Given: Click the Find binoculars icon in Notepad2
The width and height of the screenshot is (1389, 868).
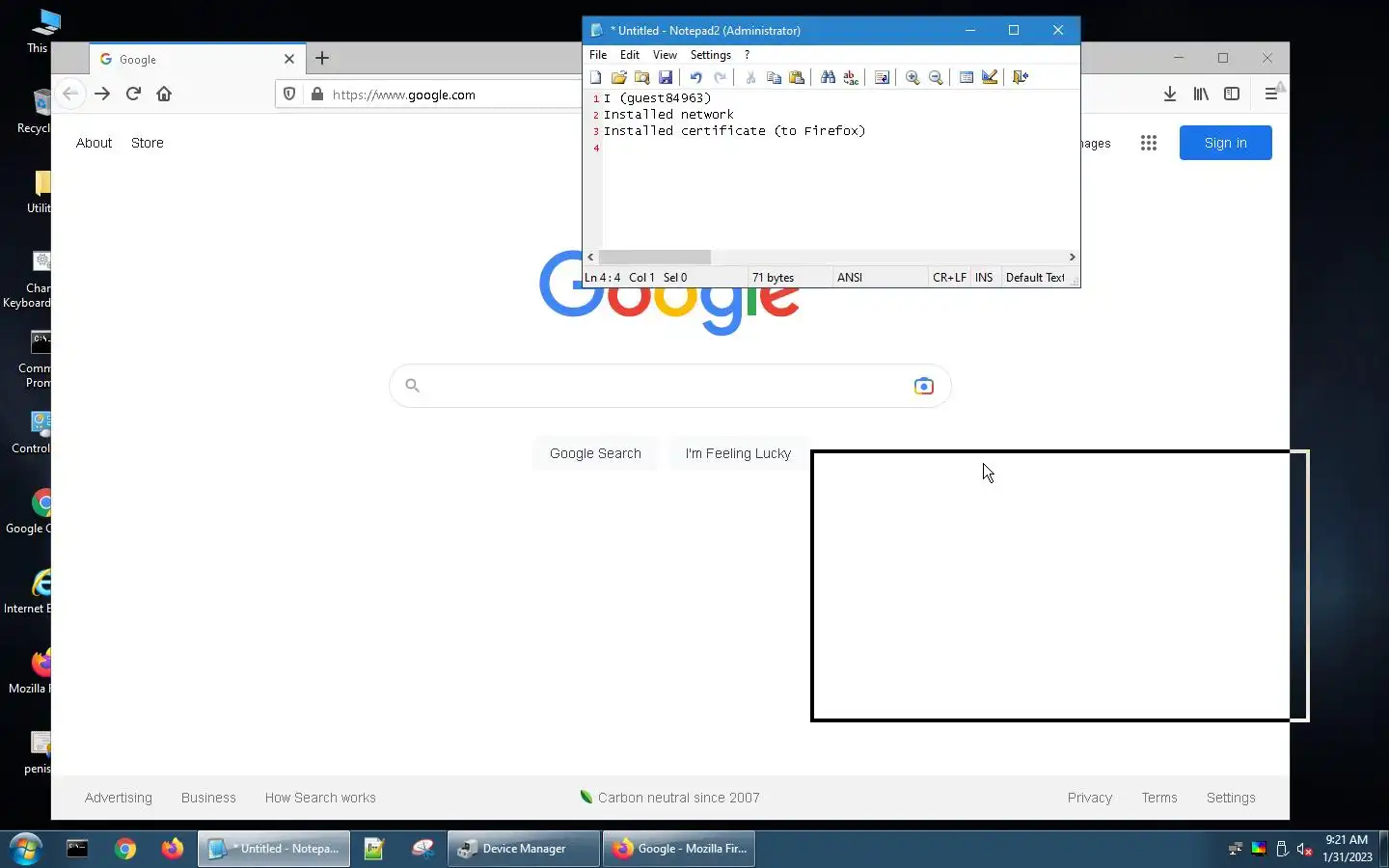Looking at the screenshot, I should coord(828,77).
